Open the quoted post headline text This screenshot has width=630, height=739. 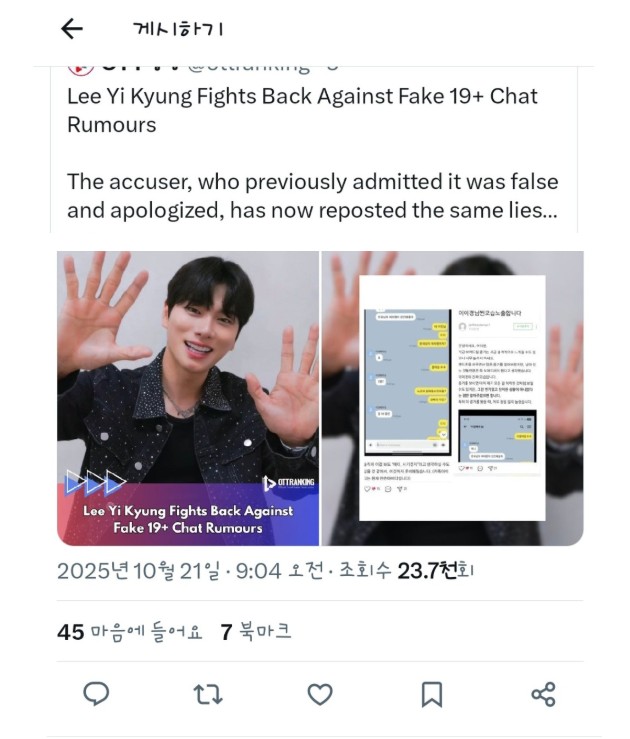[302, 110]
